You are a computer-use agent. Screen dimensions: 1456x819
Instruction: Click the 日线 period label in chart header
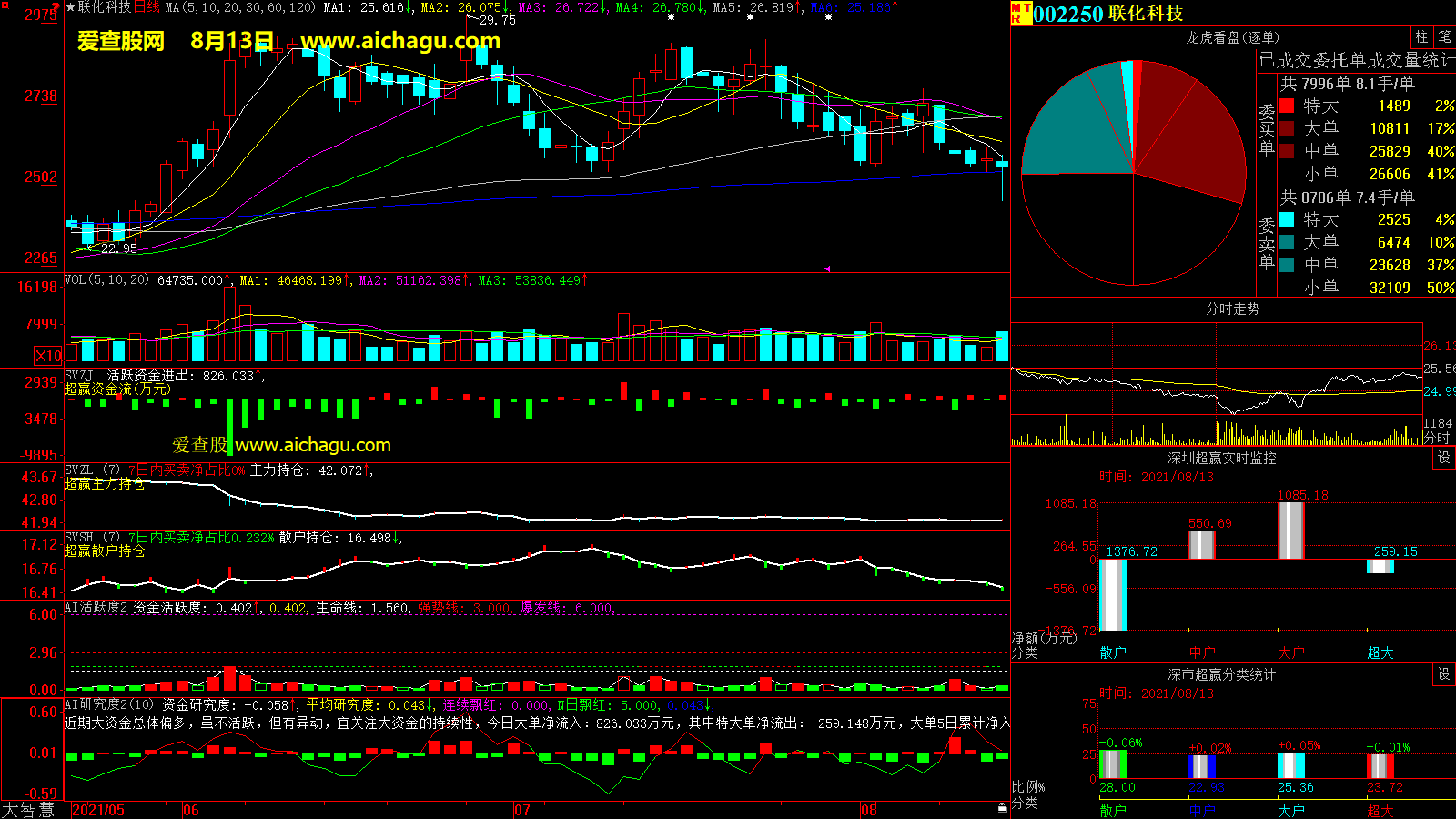coord(147,7)
